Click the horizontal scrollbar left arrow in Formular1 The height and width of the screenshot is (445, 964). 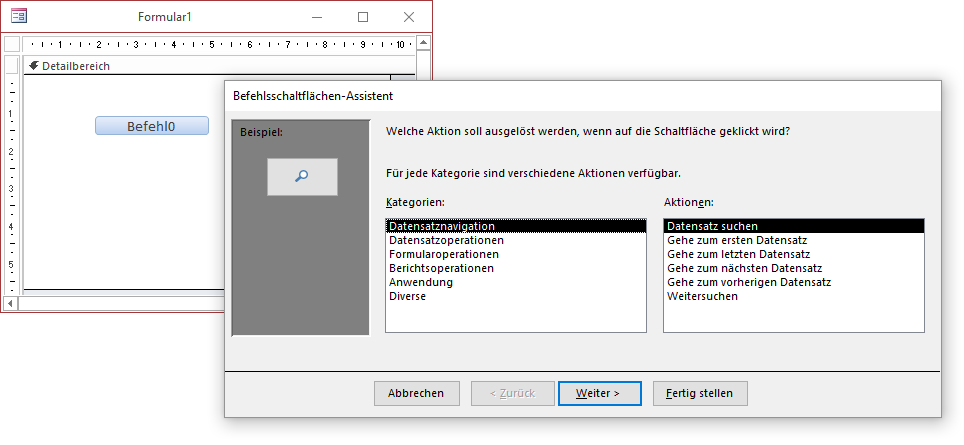pyautogui.click(x=10, y=304)
